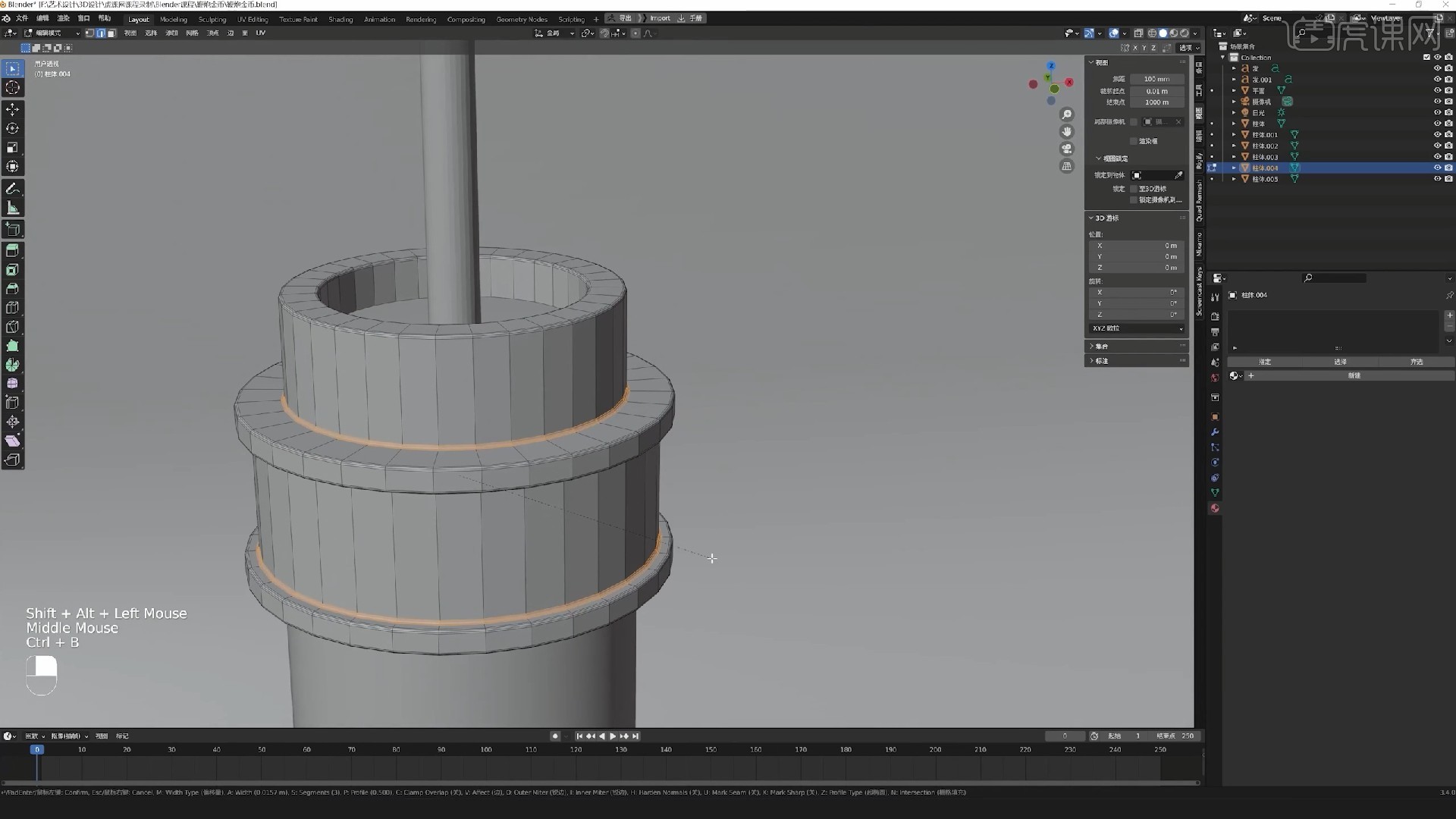Click the 指定 material button

tap(1265, 362)
